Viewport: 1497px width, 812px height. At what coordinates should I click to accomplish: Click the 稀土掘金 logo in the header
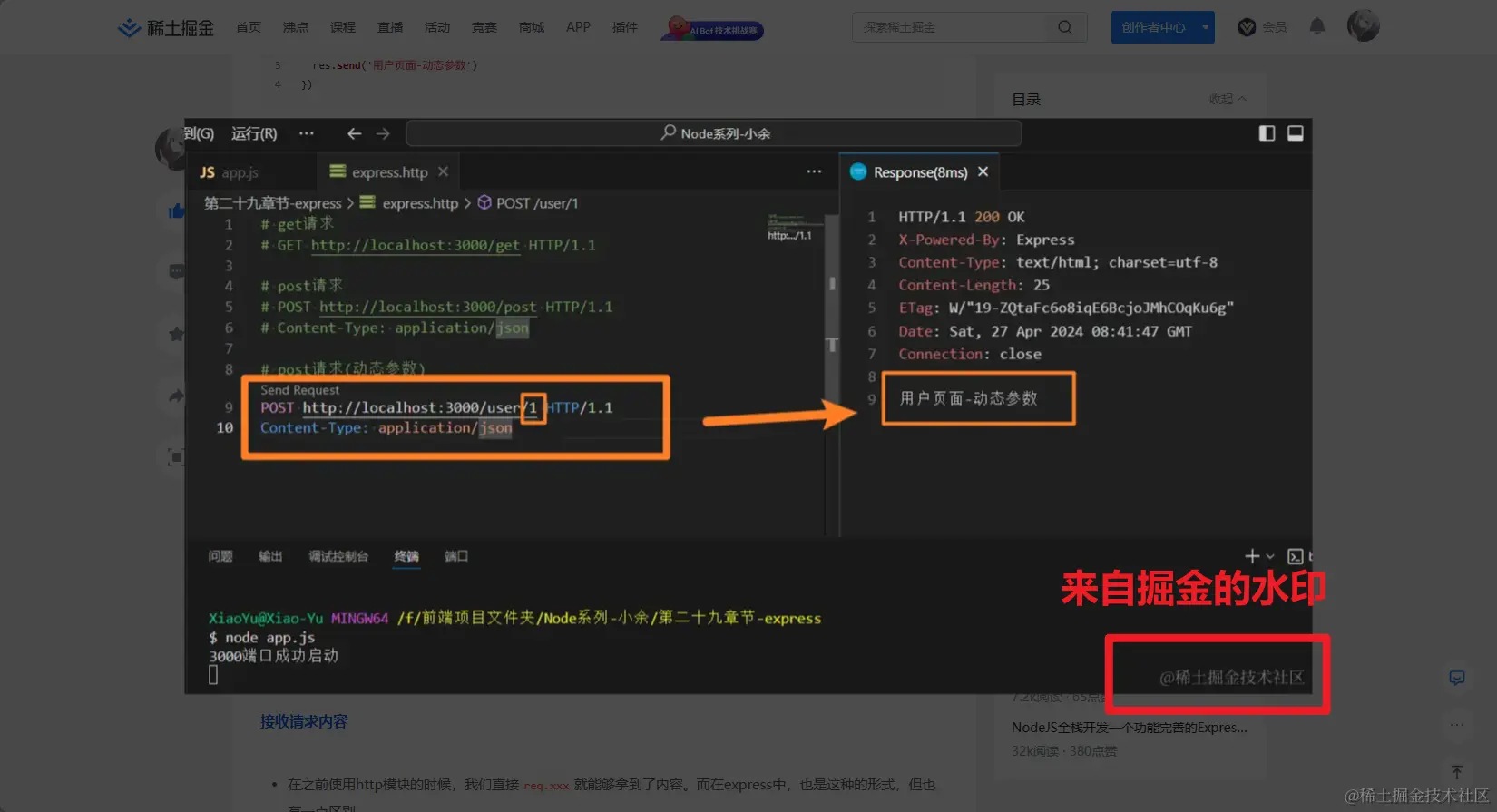[x=166, y=28]
